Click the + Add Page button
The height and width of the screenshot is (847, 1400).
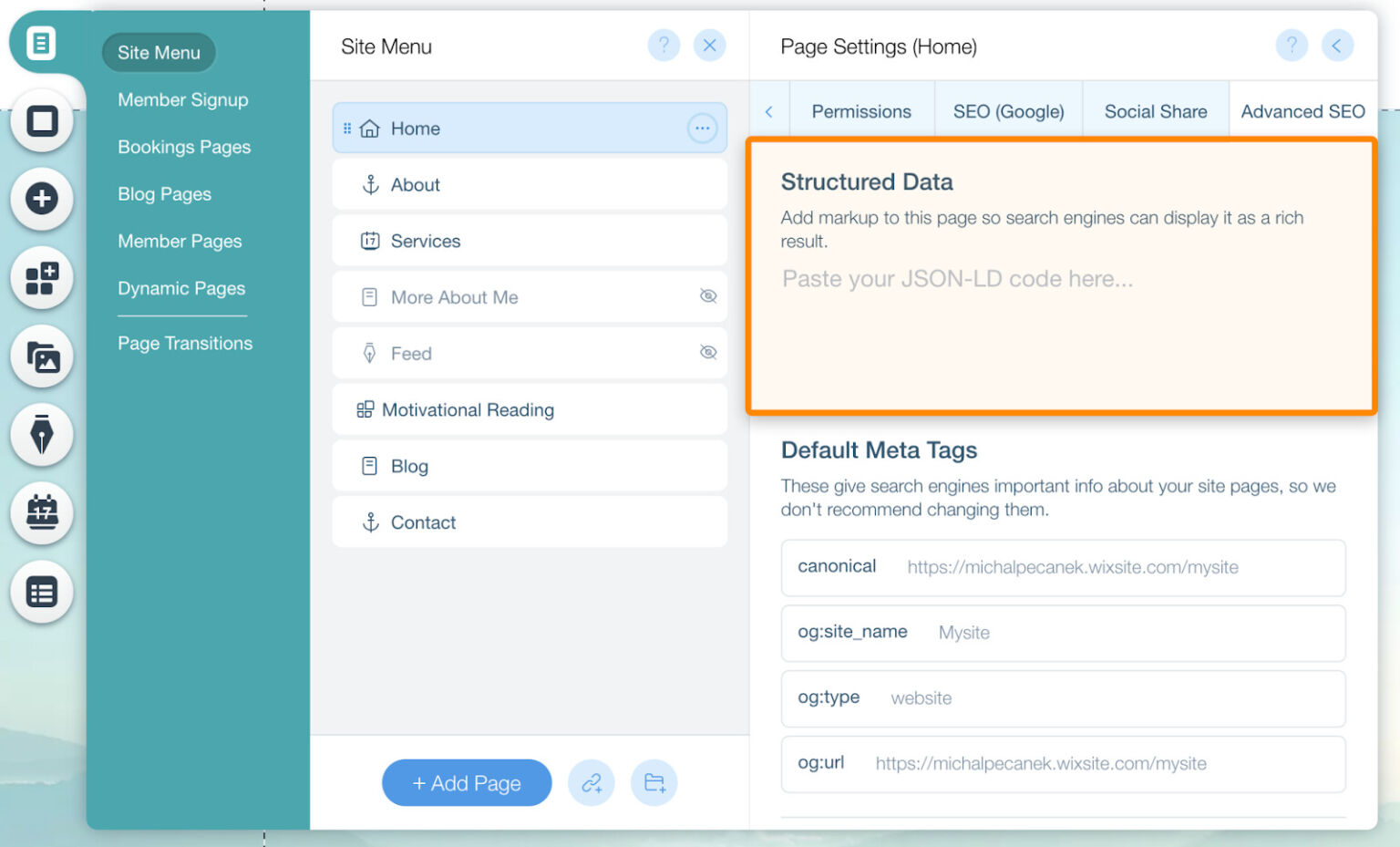(467, 782)
